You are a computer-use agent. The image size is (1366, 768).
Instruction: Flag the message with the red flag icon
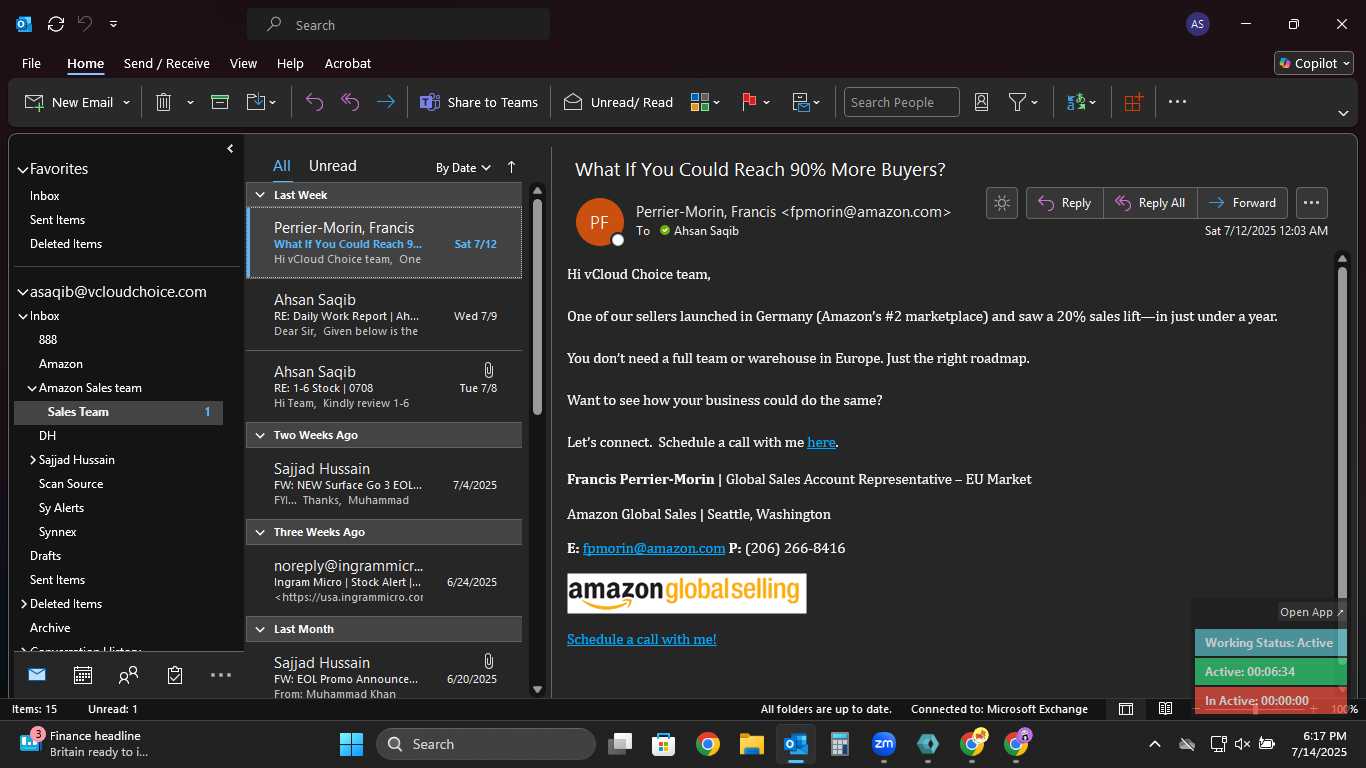[749, 102]
